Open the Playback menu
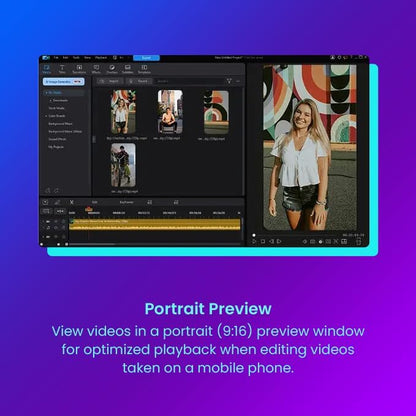The image size is (416, 416). point(101,58)
